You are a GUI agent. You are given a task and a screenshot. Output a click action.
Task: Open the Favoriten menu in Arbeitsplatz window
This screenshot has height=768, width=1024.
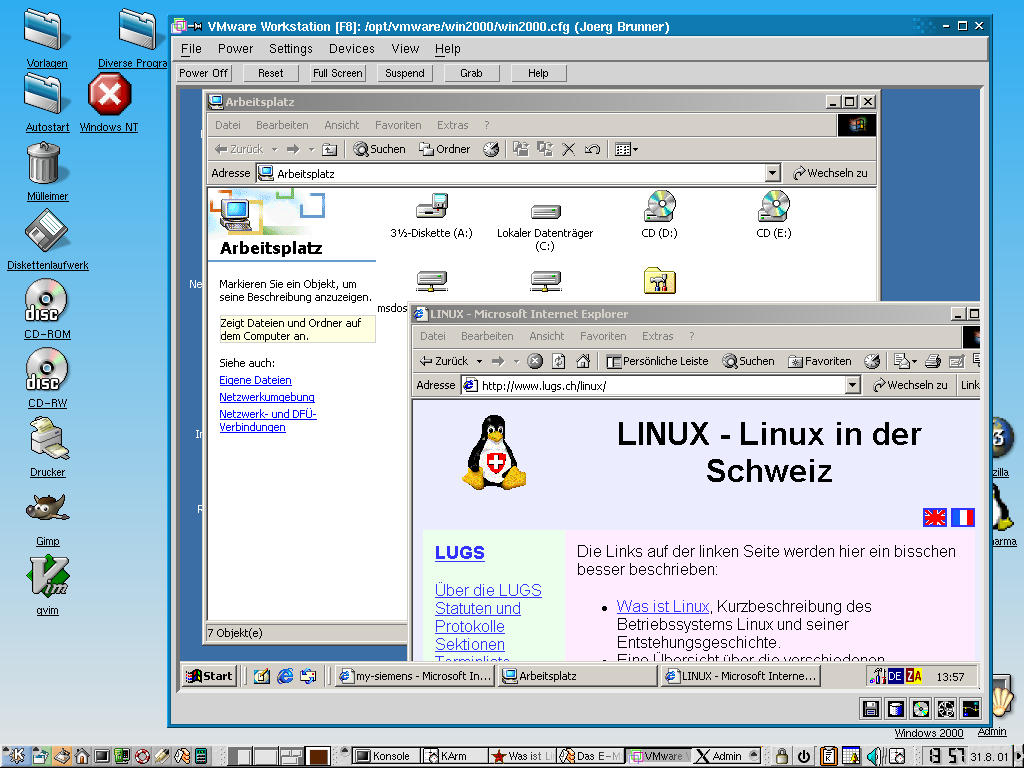coord(398,125)
